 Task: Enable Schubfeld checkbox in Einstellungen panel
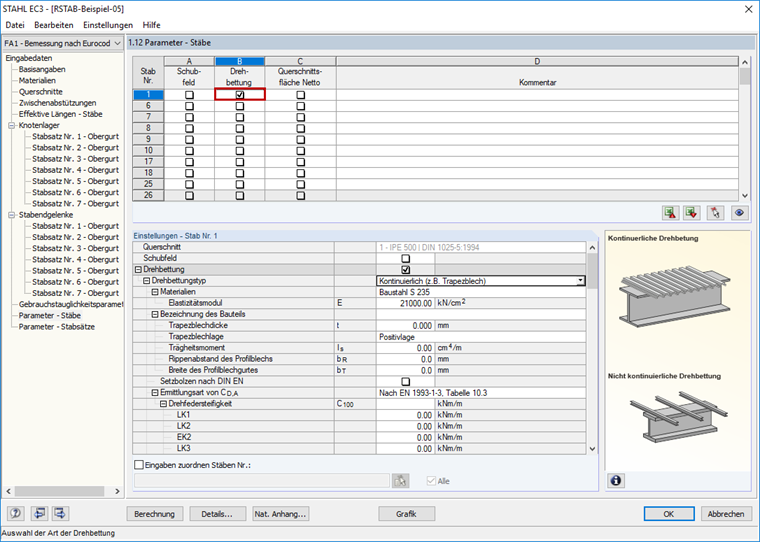406,258
